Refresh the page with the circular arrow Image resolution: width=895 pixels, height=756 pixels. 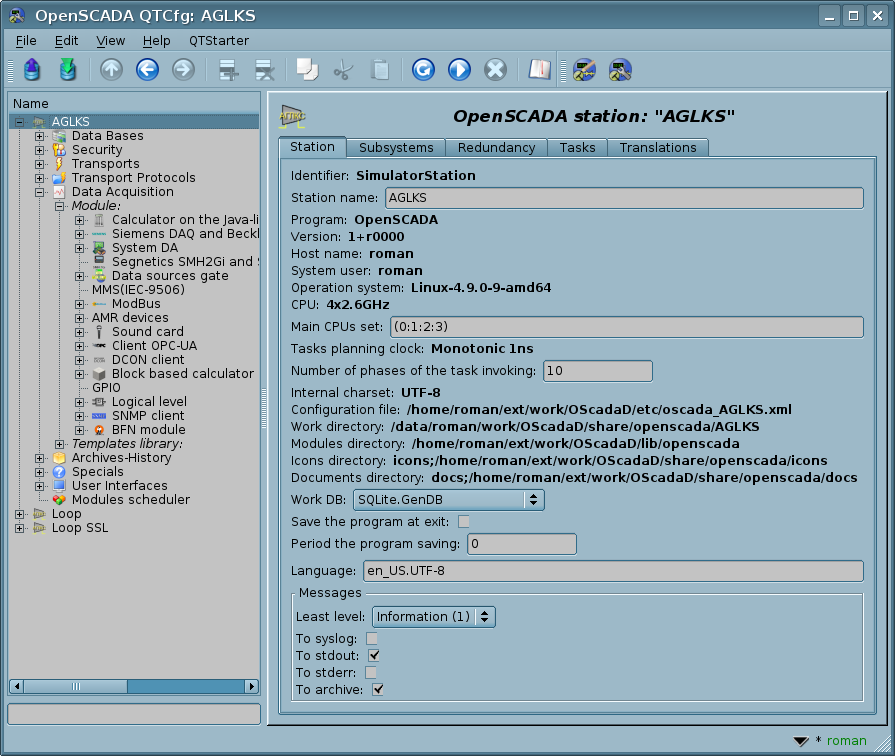point(423,70)
